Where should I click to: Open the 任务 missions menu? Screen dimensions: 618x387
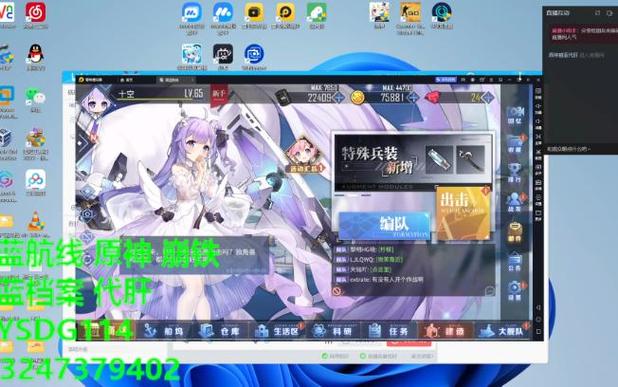coord(390,331)
